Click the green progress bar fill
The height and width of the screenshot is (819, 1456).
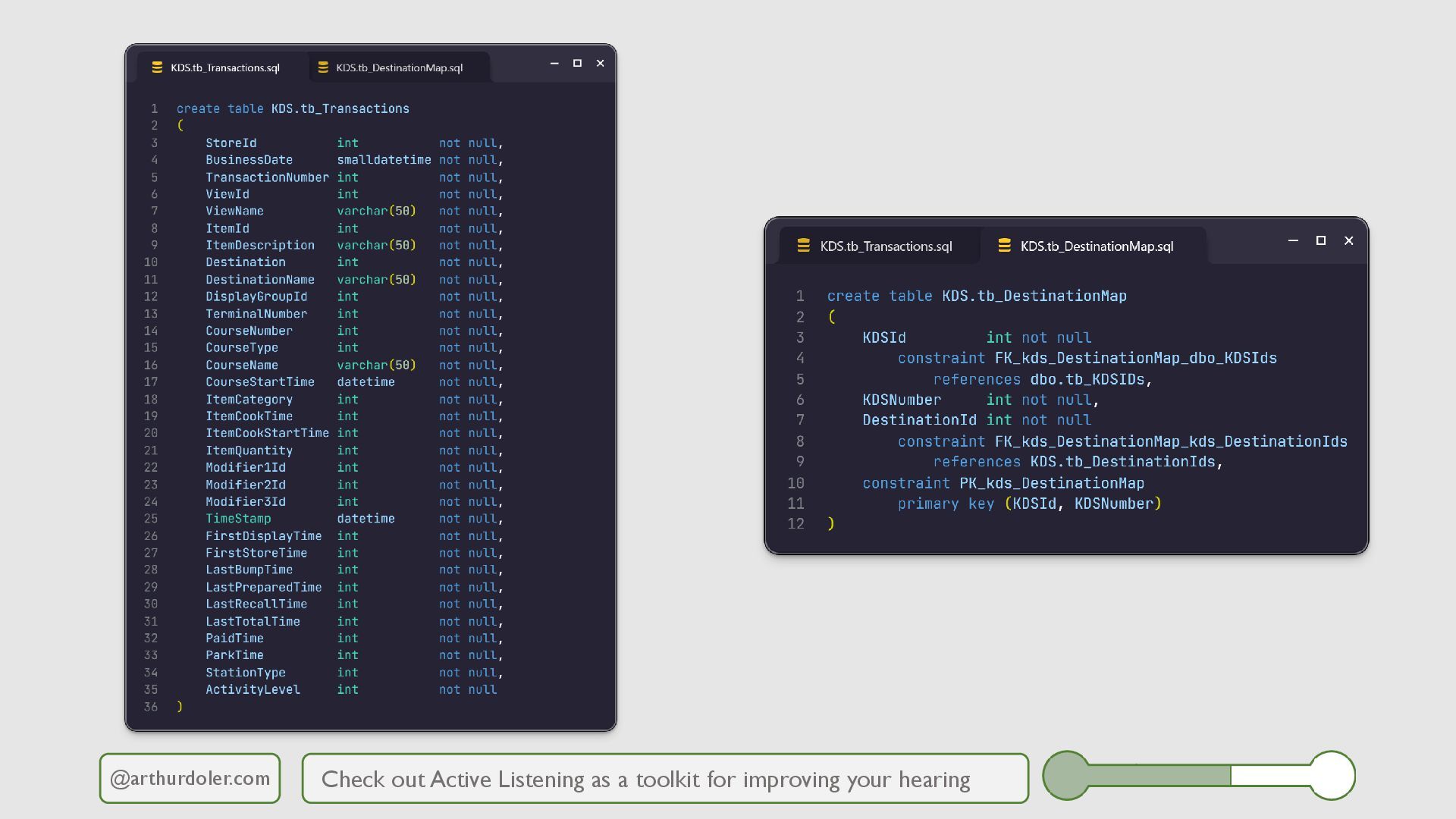pos(1160,775)
